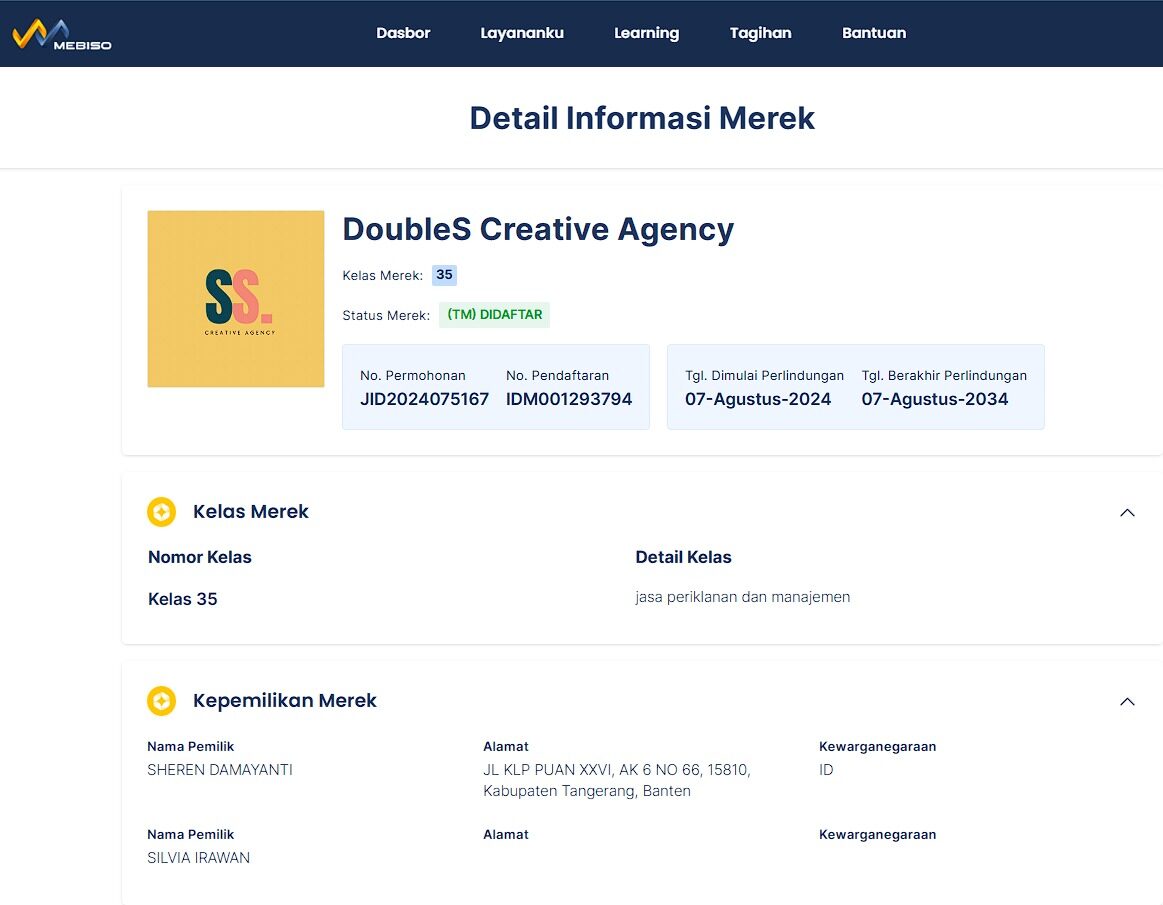
Task: Click the Kelas Merek section icon
Action: 162,512
